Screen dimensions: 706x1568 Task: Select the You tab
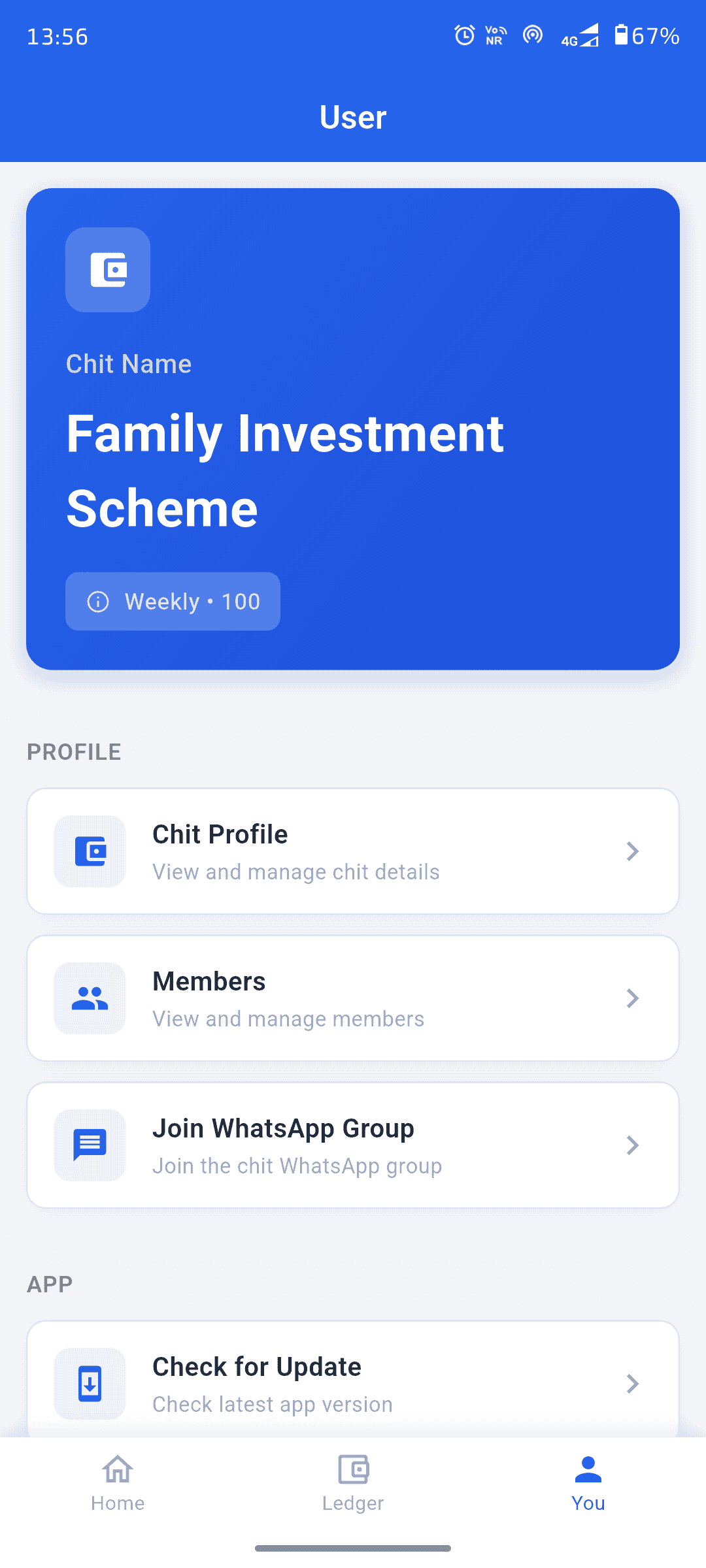(588, 1483)
